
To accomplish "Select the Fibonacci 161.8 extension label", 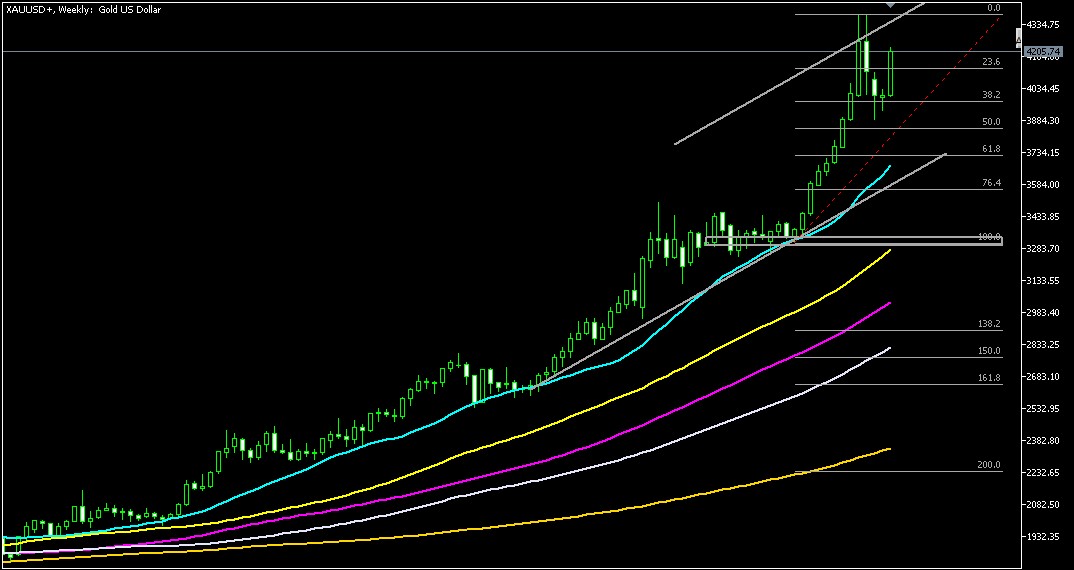I will coord(988,378).
